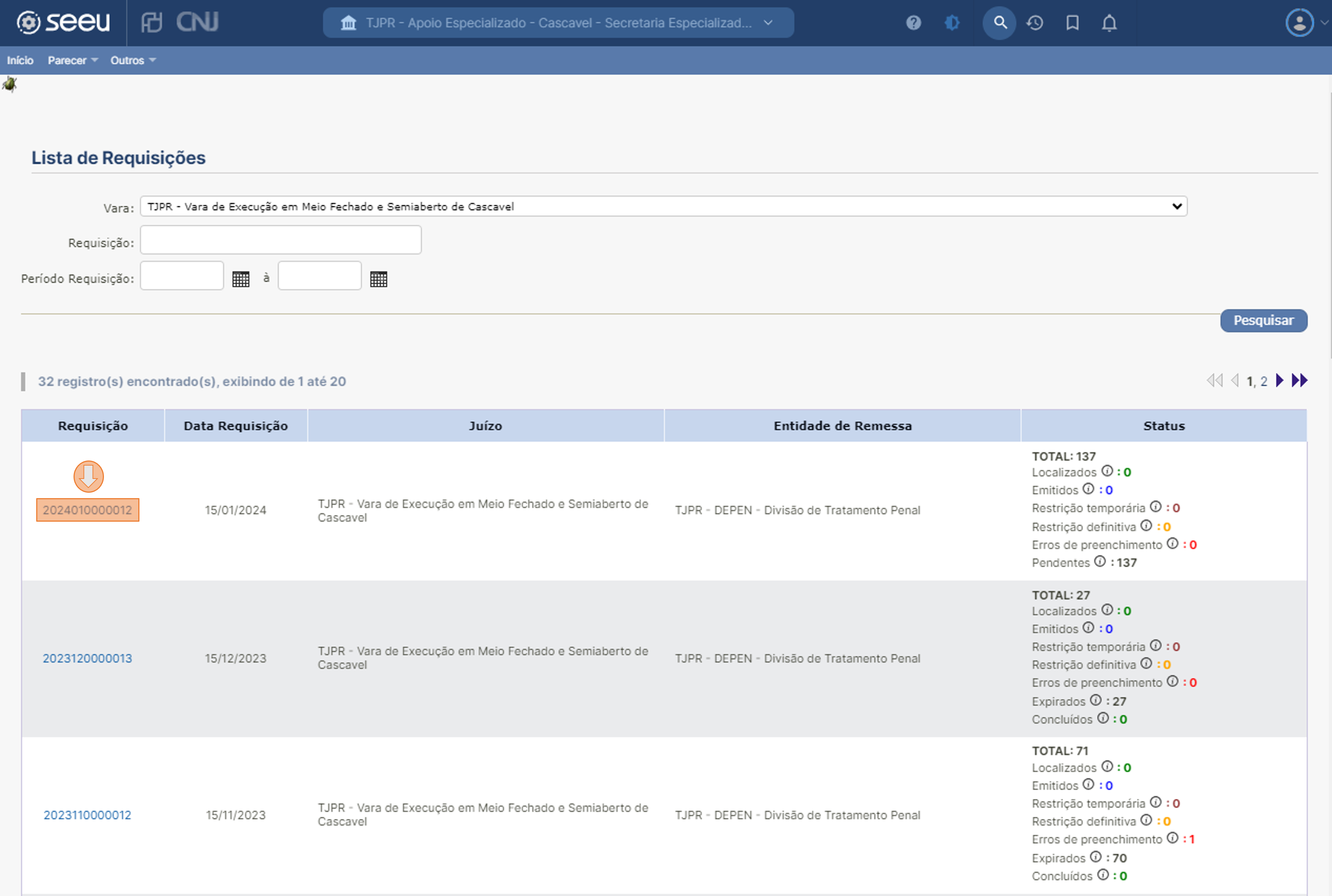Open the history clock icon

1035,23
